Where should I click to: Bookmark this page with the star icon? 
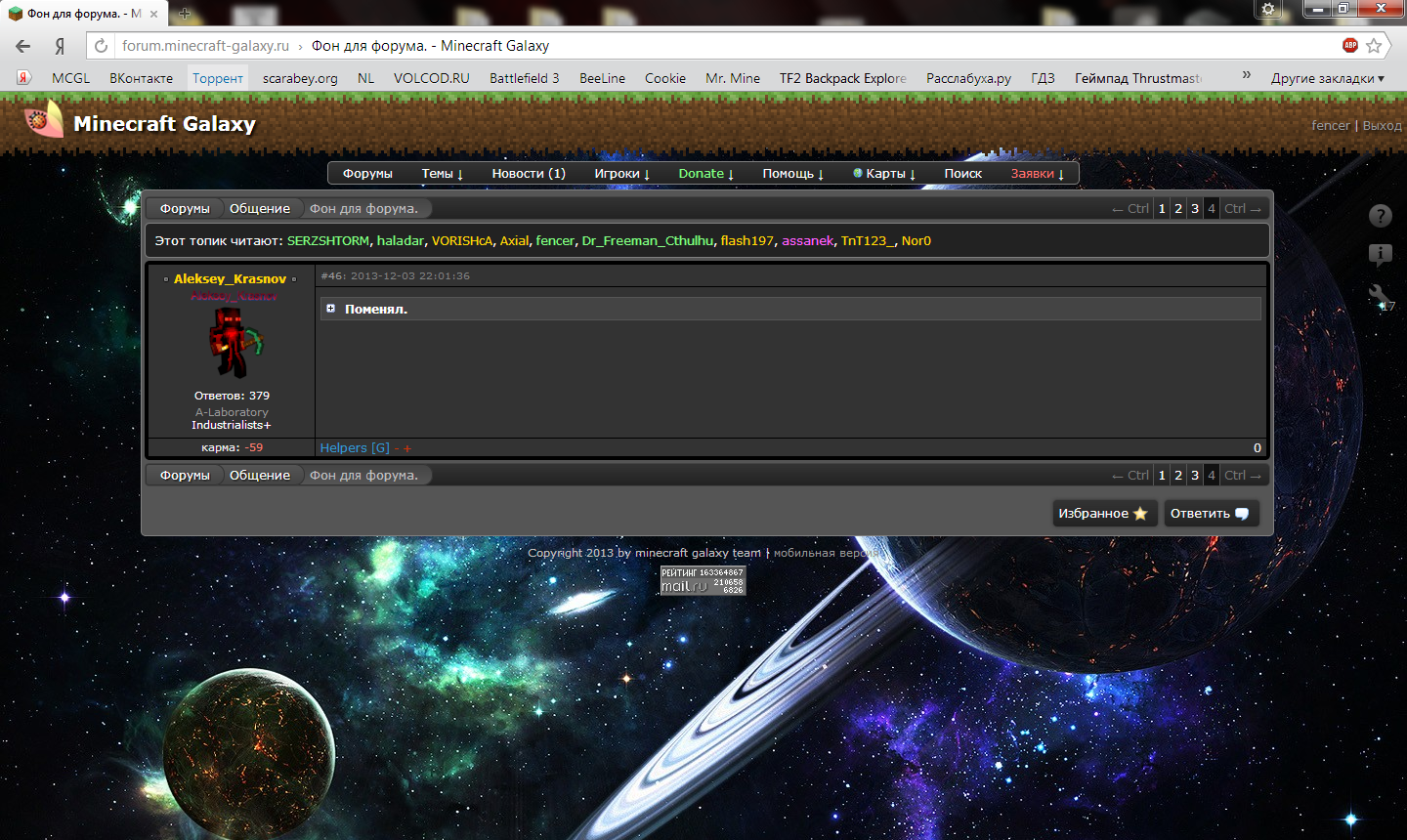tap(1374, 46)
